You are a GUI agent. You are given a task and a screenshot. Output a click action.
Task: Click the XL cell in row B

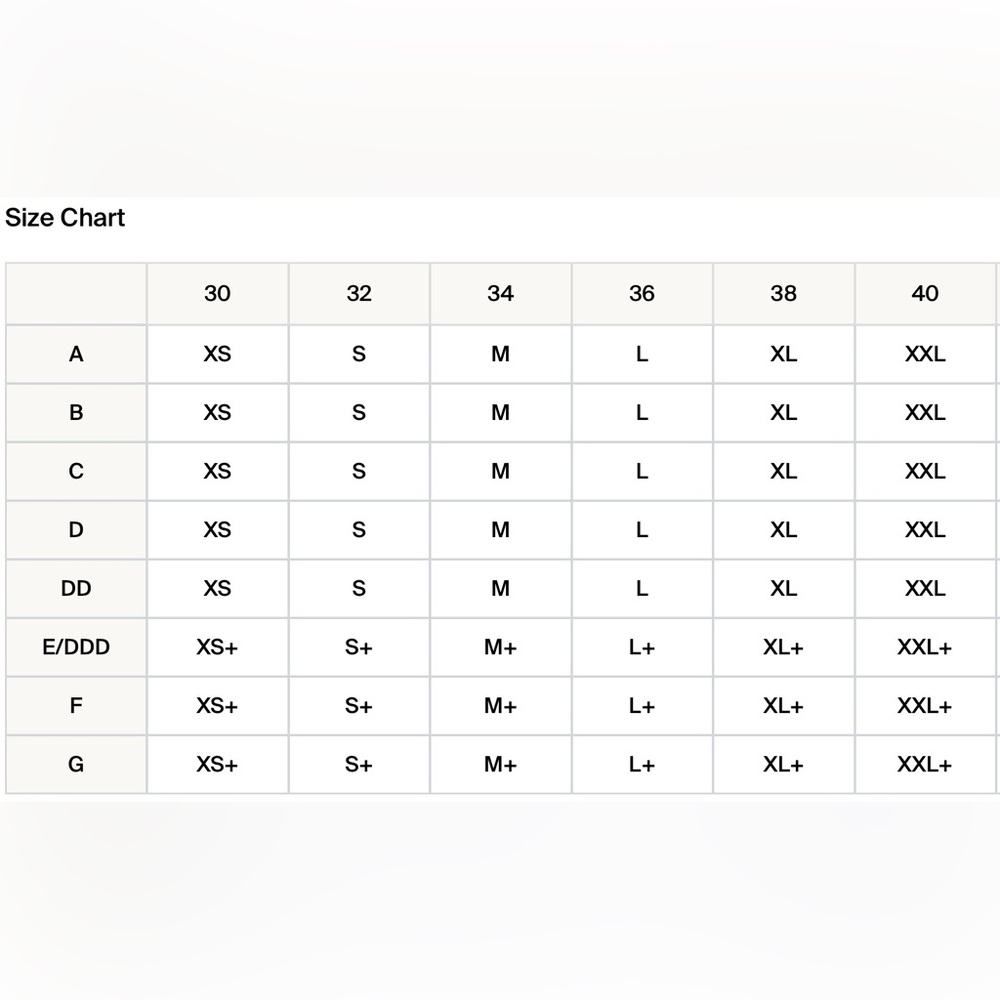784,413
